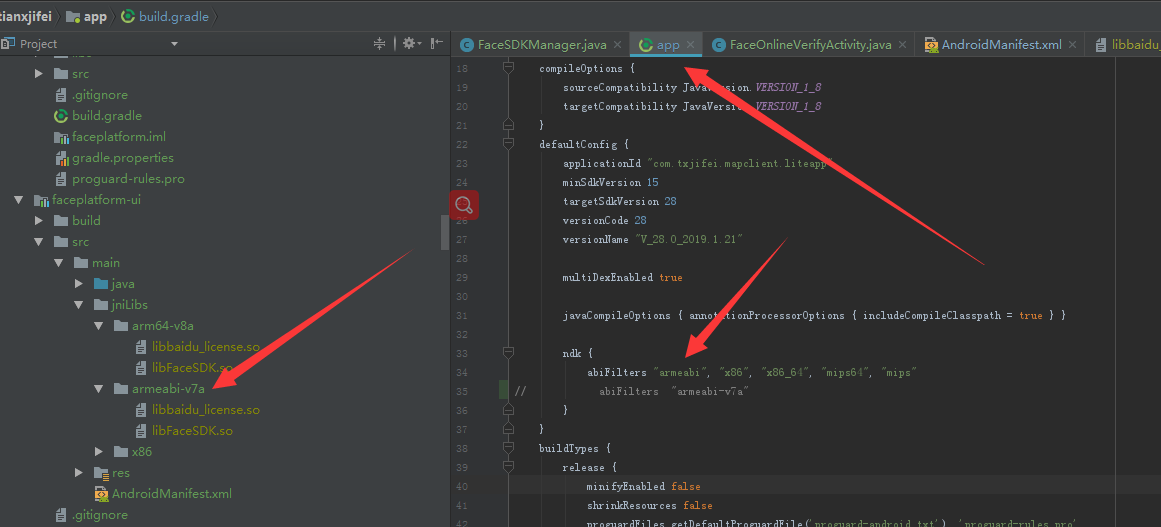Close the app build.gradle tab
1161x527 pixels.
690,45
